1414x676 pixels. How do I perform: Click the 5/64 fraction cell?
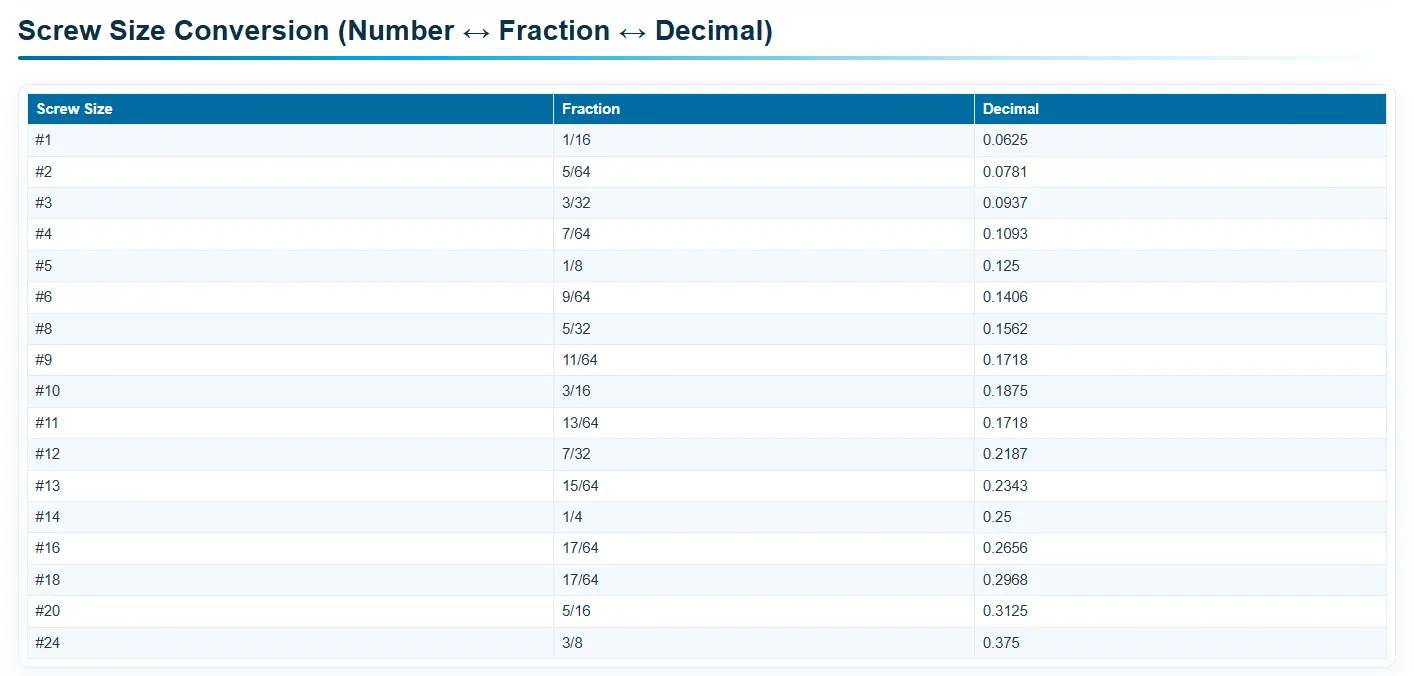[576, 172]
